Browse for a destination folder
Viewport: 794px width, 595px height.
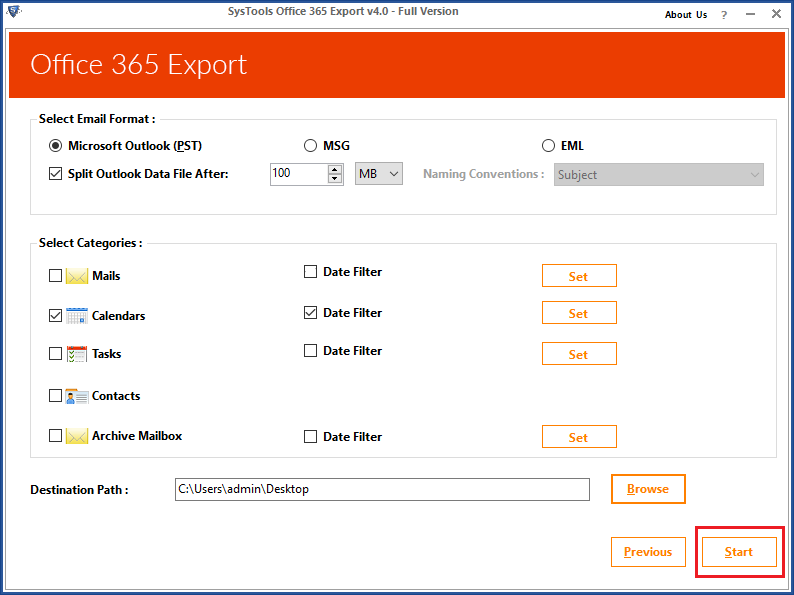click(x=648, y=489)
